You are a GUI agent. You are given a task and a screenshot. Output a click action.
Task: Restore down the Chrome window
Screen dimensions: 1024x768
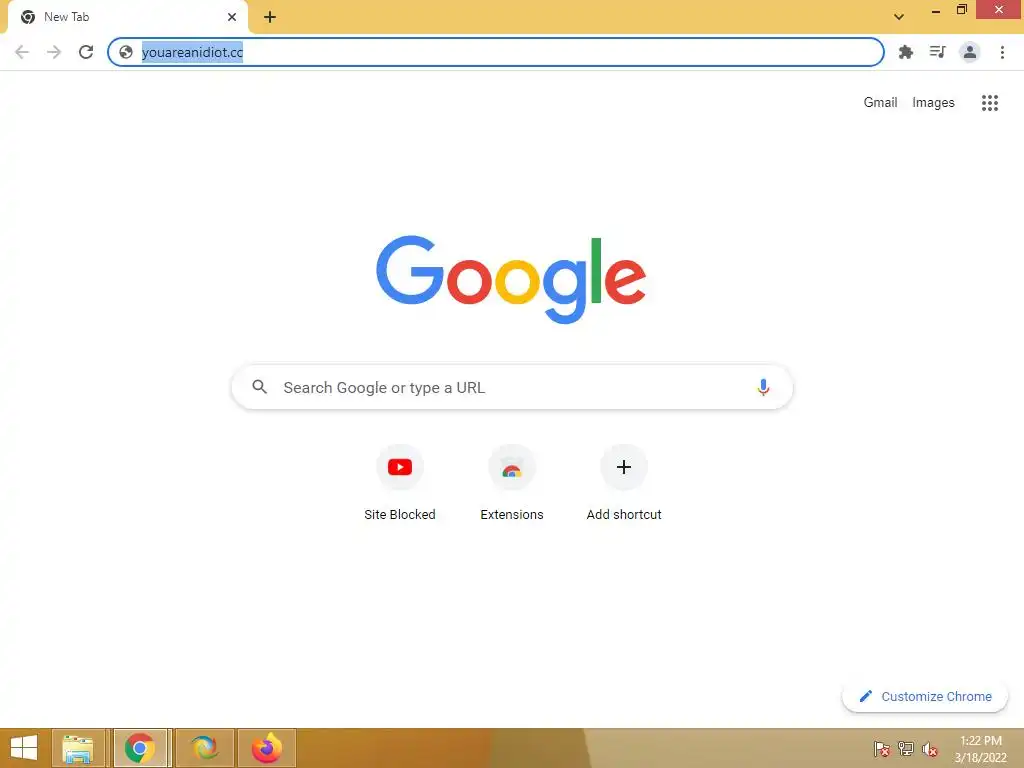pos(961,10)
